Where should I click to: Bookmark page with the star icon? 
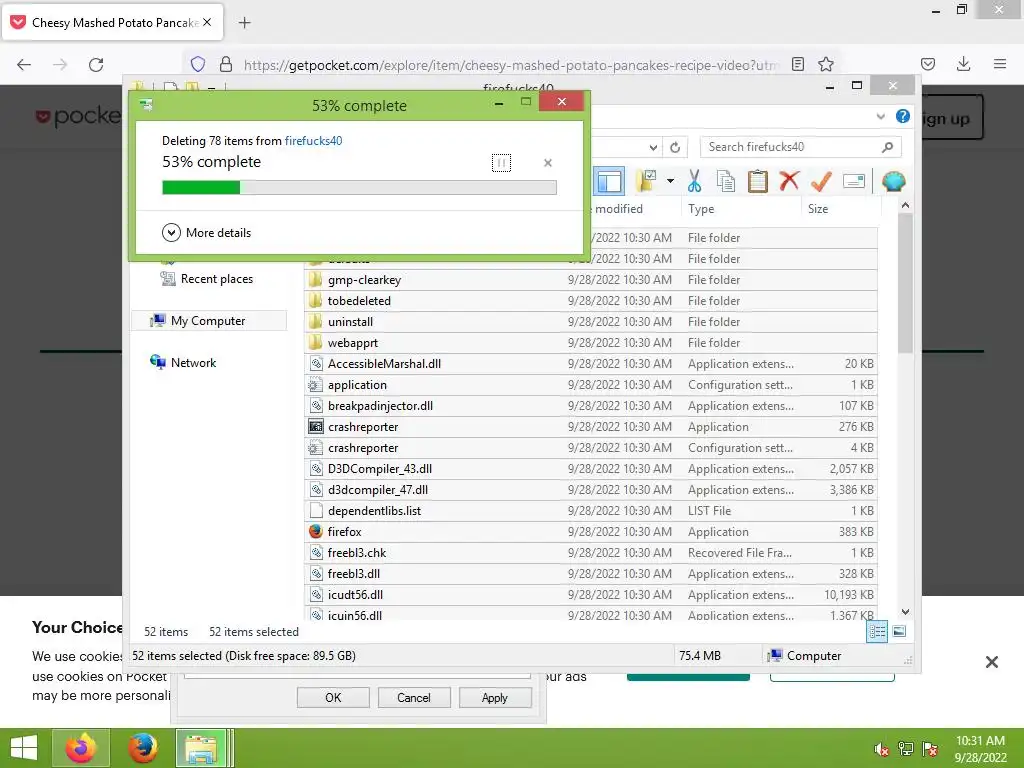[826, 64]
